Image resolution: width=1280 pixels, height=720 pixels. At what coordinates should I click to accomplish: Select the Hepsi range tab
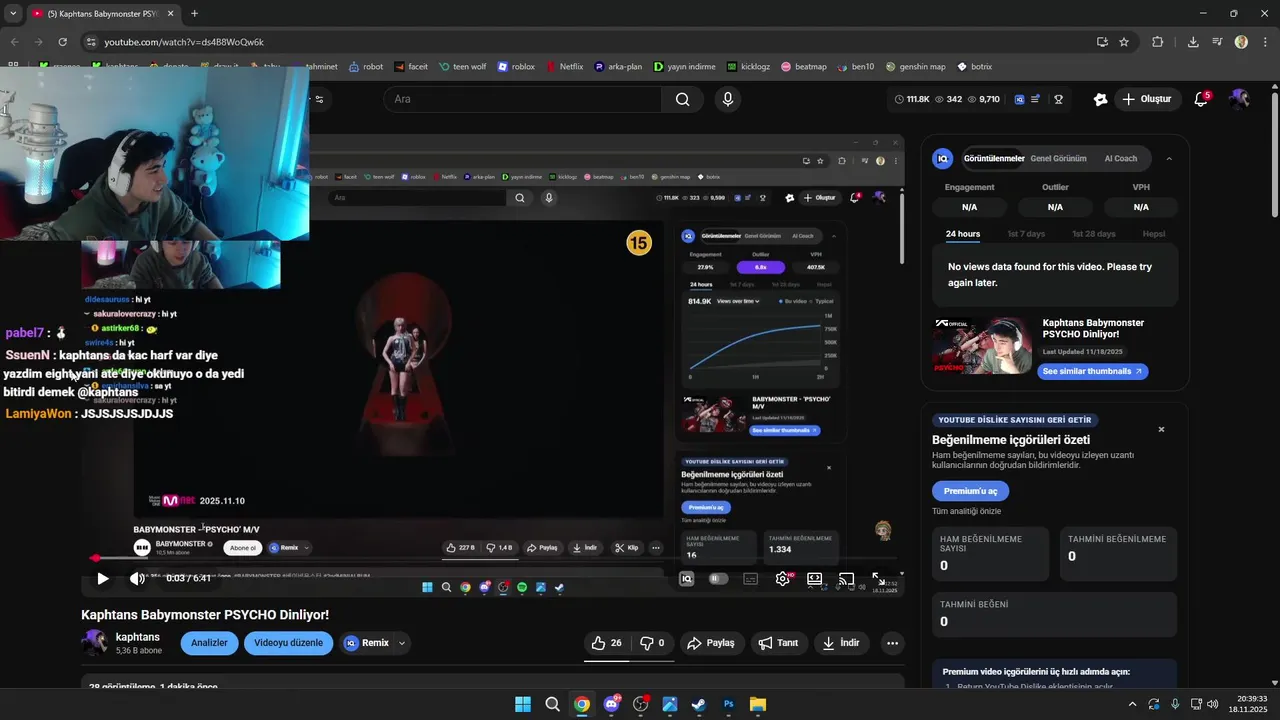click(x=1154, y=234)
